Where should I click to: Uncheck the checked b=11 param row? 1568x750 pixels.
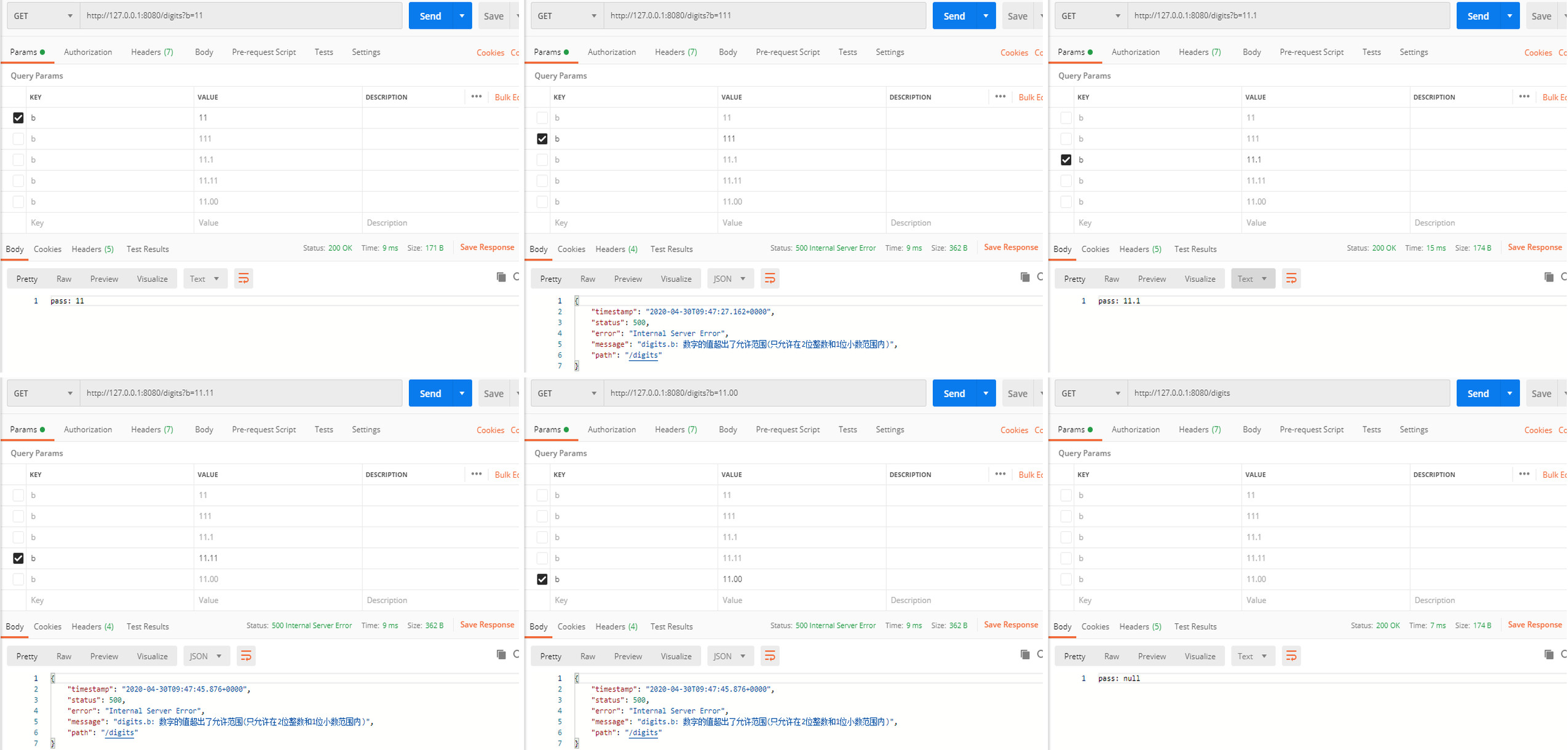[18, 117]
